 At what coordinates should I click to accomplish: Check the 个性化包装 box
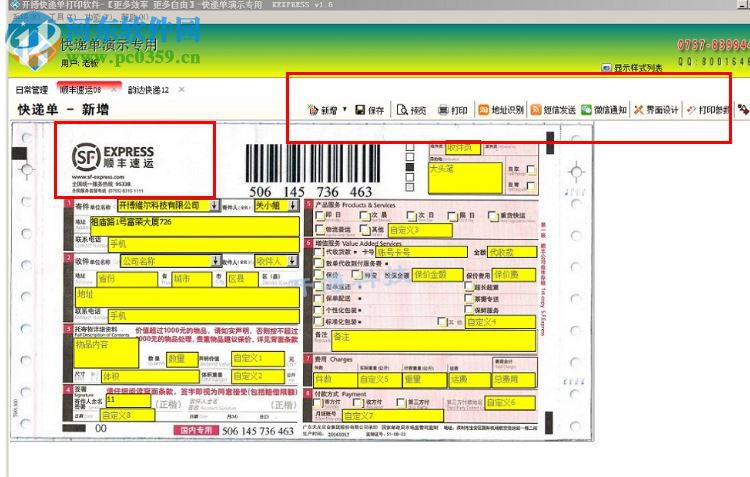click(x=319, y=310)
